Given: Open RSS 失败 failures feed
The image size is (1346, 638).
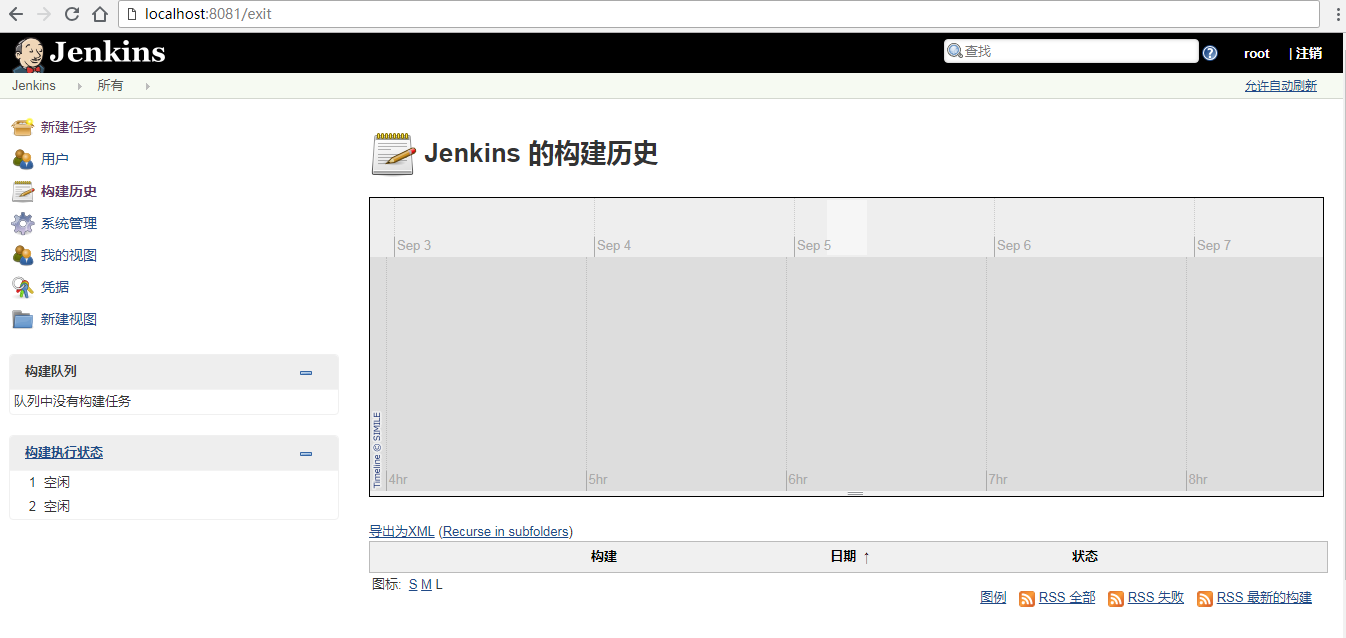Looking at the screenshot, I should pos(1154,597).
